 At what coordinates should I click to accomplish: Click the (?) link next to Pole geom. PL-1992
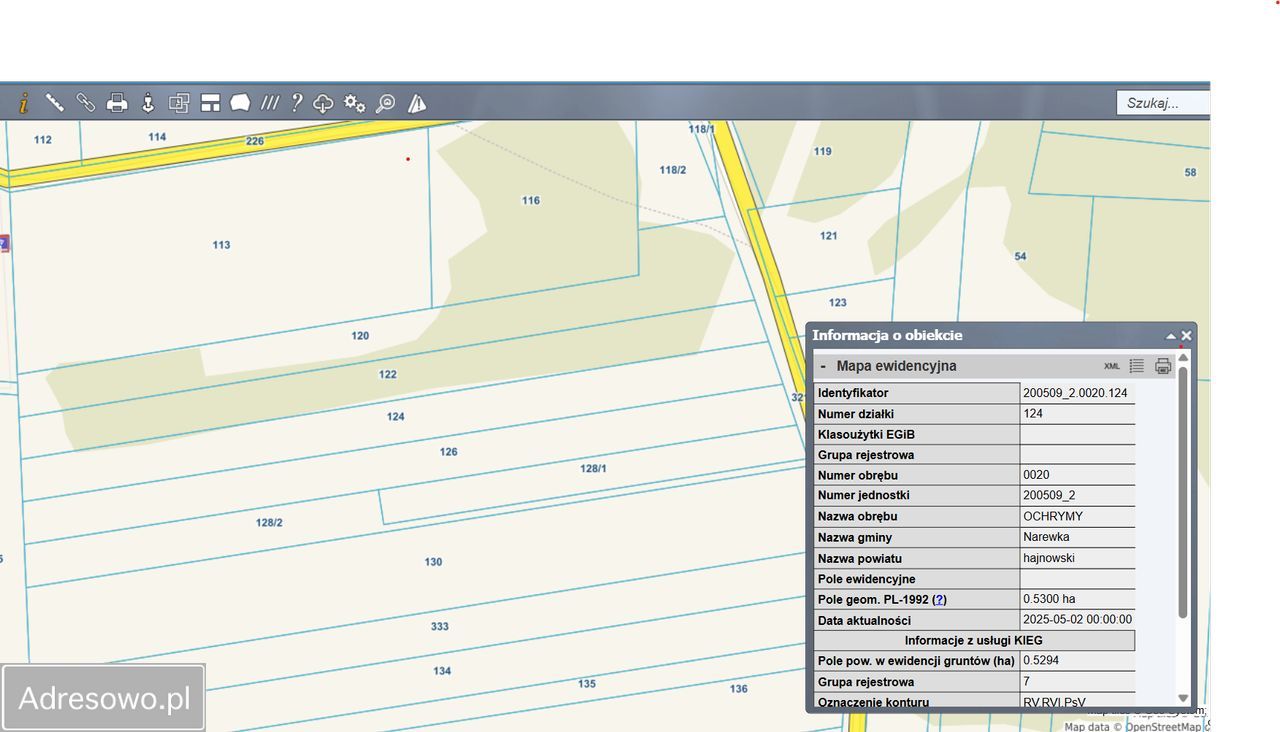(939, 600)
